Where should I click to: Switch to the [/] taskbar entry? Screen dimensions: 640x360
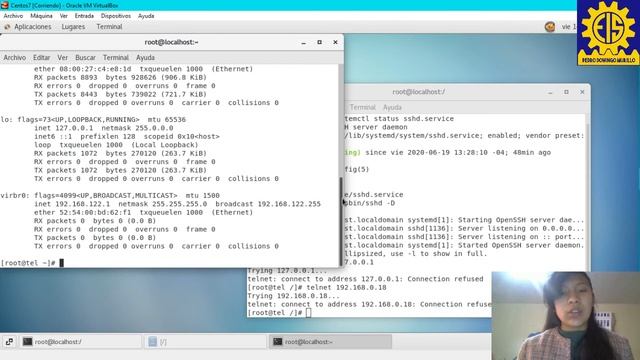point(206,342)
